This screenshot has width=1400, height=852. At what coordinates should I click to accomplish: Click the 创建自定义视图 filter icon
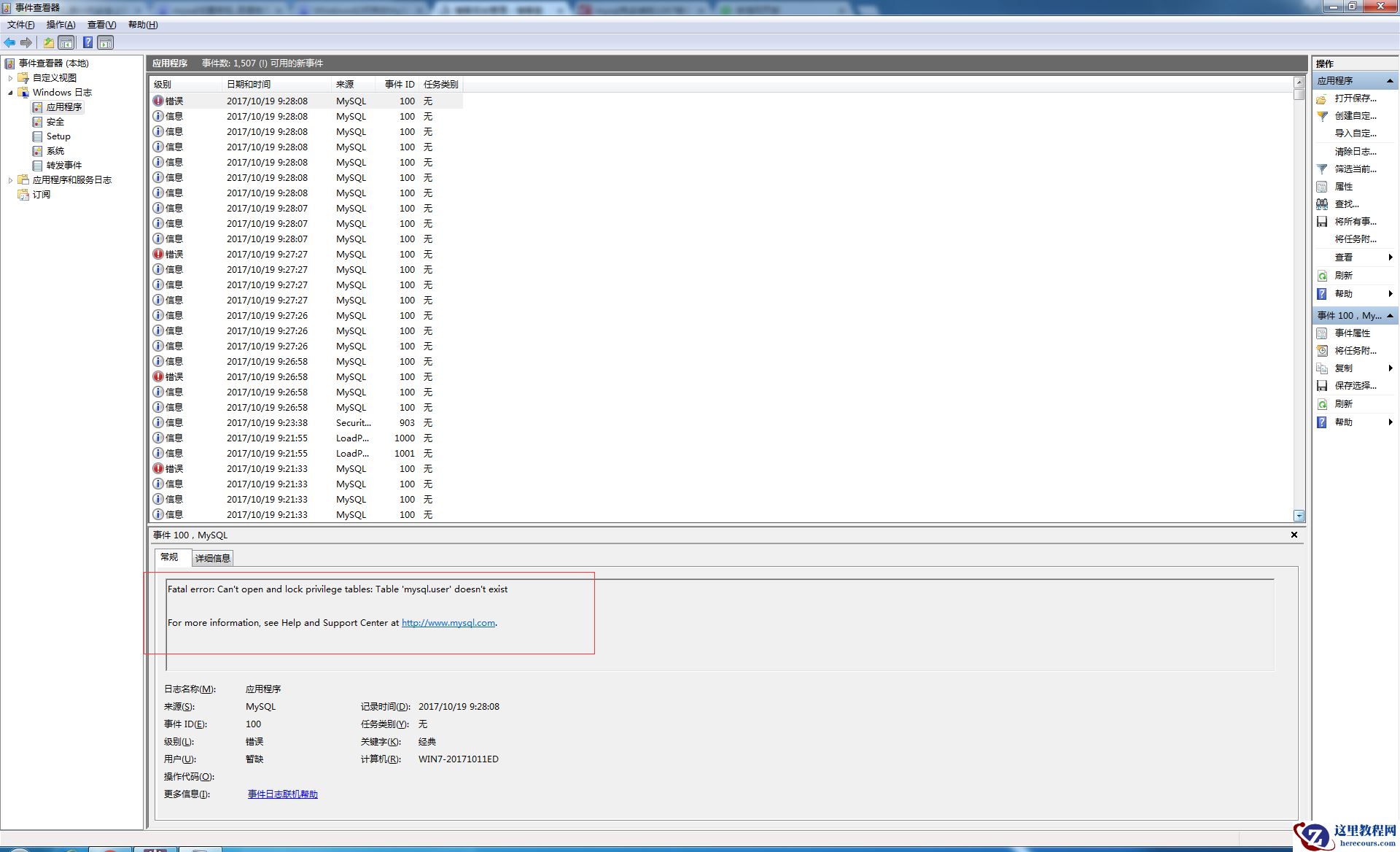click(x=1323, y=116)
